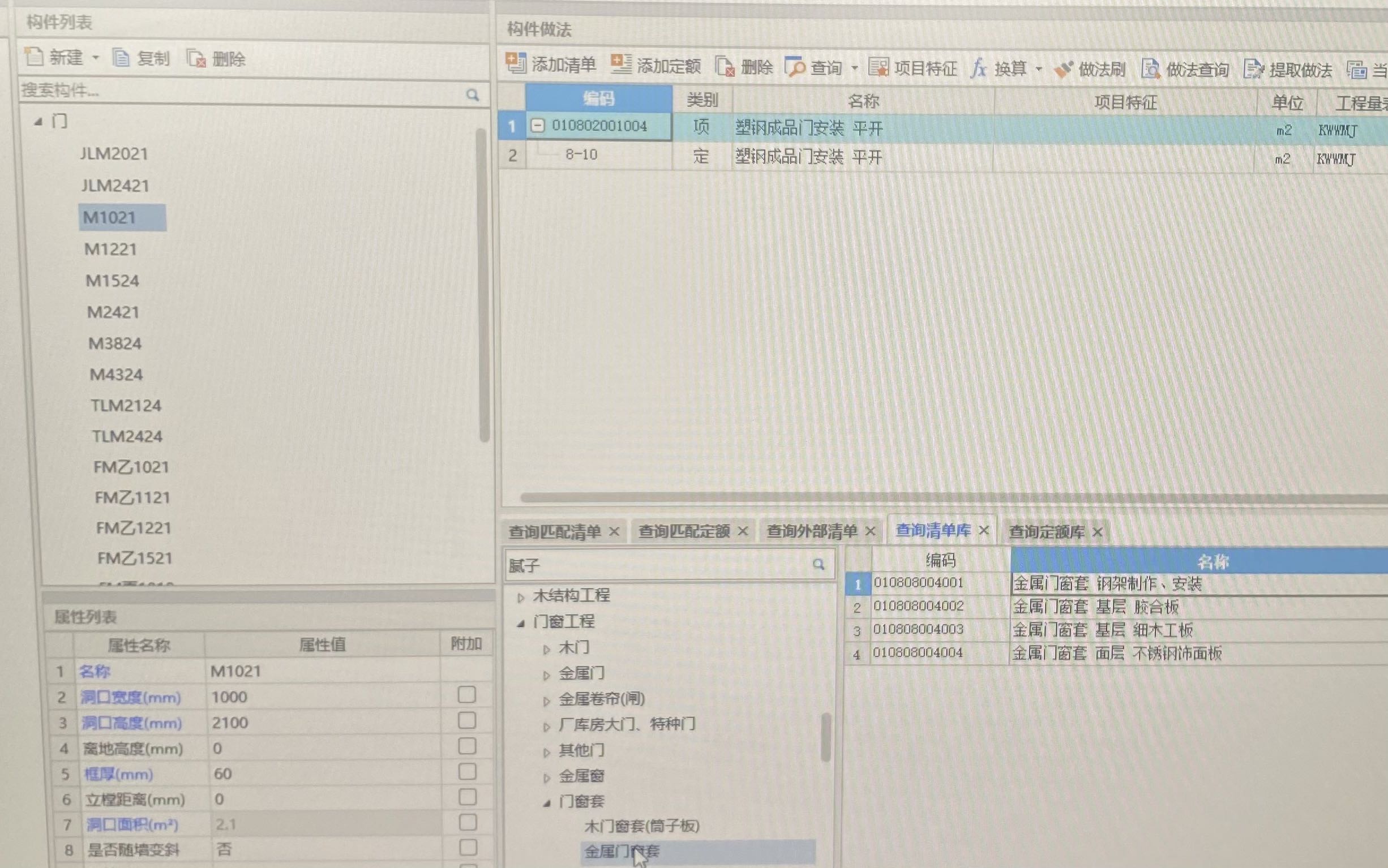
Task: Click the 构件做法 horizontal scrollbar
Action: [953, 498]
